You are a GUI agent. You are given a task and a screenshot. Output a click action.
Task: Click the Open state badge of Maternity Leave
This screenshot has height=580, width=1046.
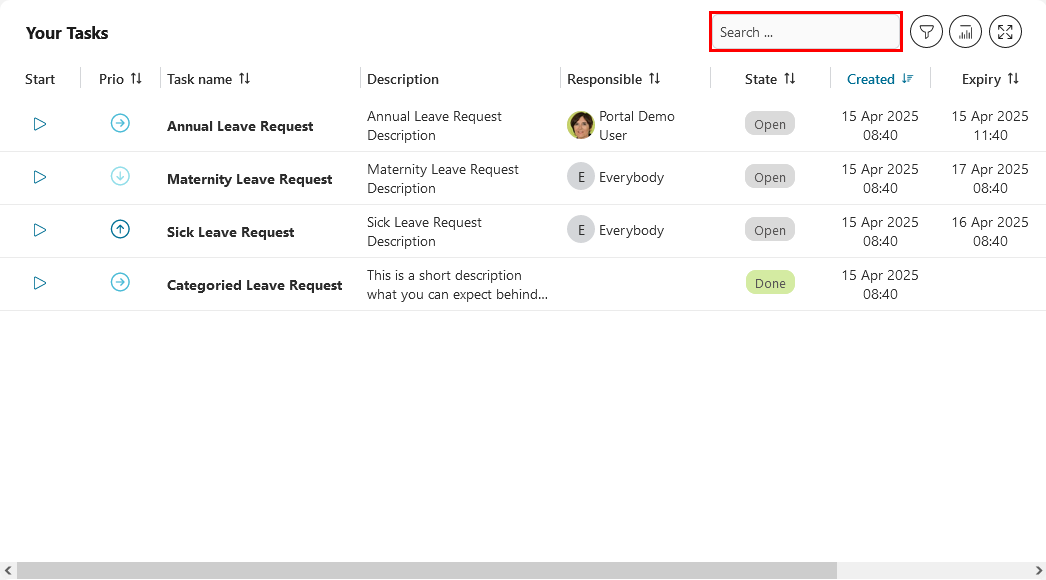(x=770, y=177)
